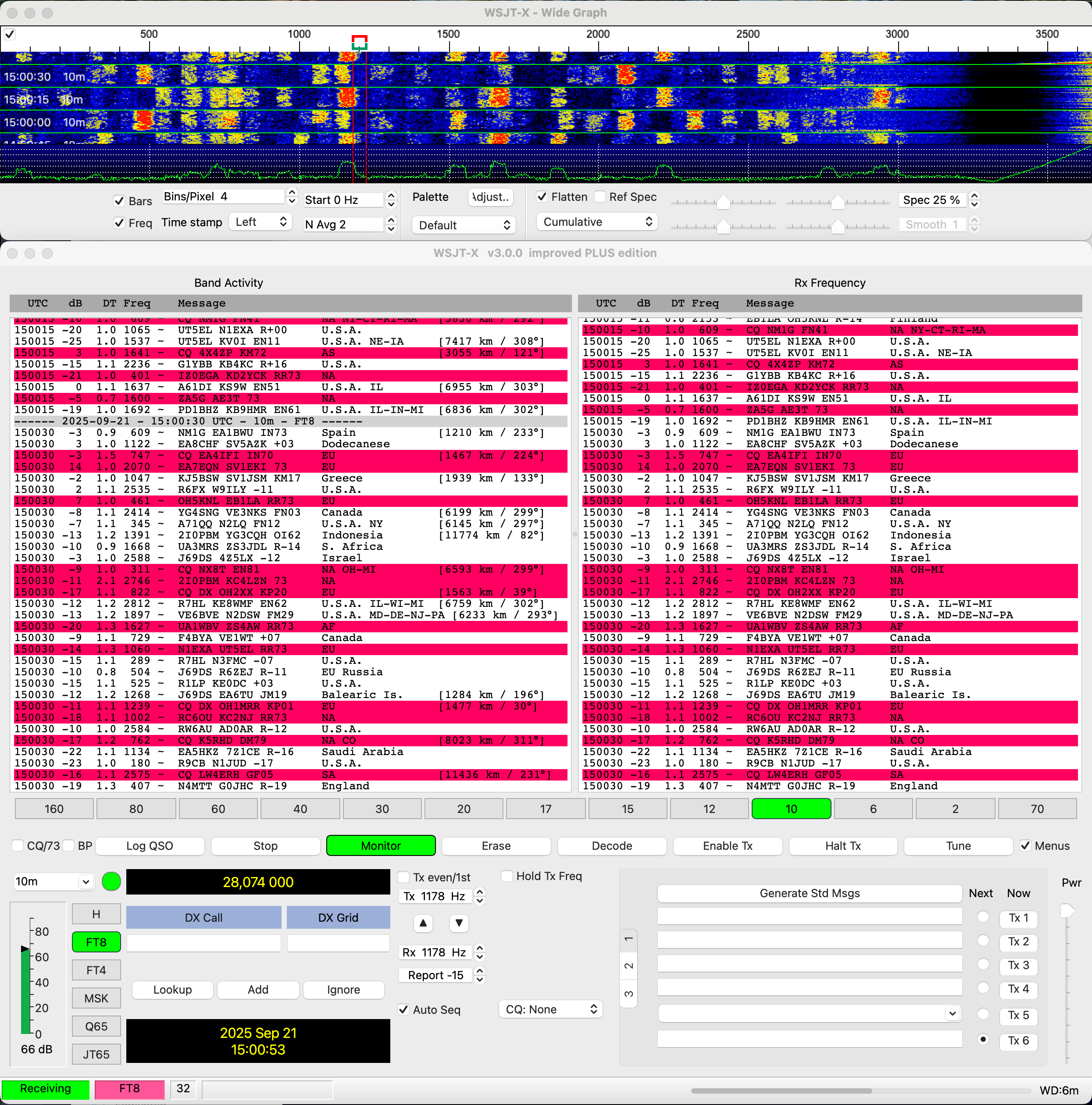Switch to the 20 meter band tab
Viewport: 1092px width, 1105px height.
click(464, 809)
